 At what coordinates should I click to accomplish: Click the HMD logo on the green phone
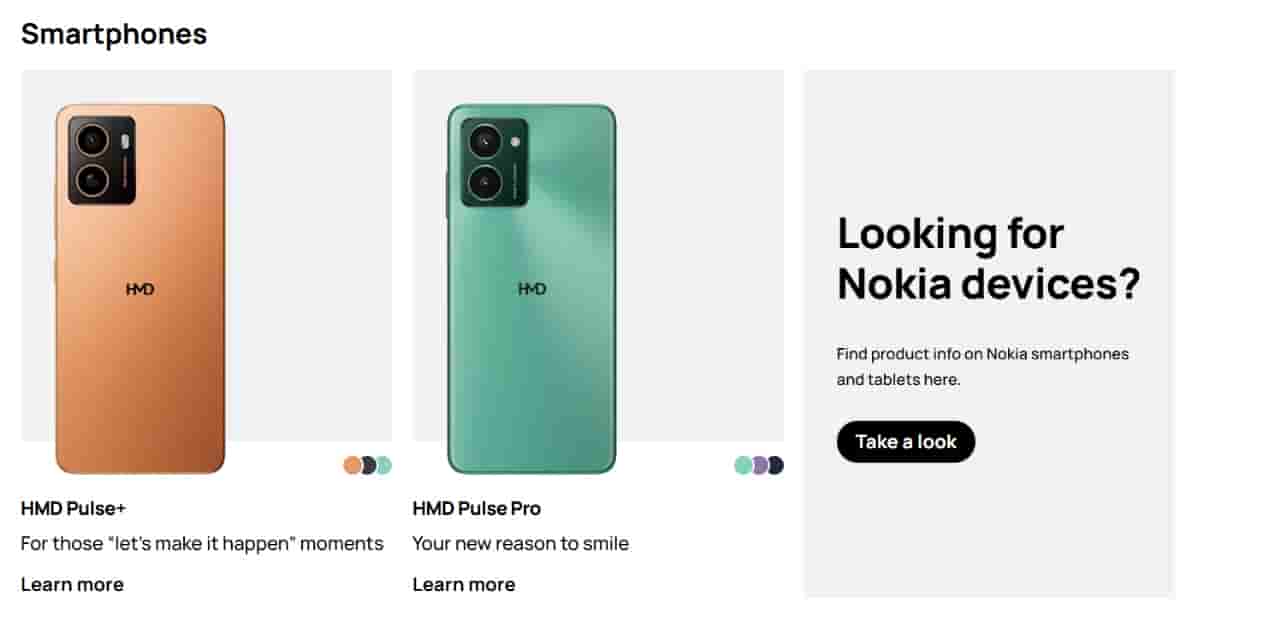[x=532, y=289]
